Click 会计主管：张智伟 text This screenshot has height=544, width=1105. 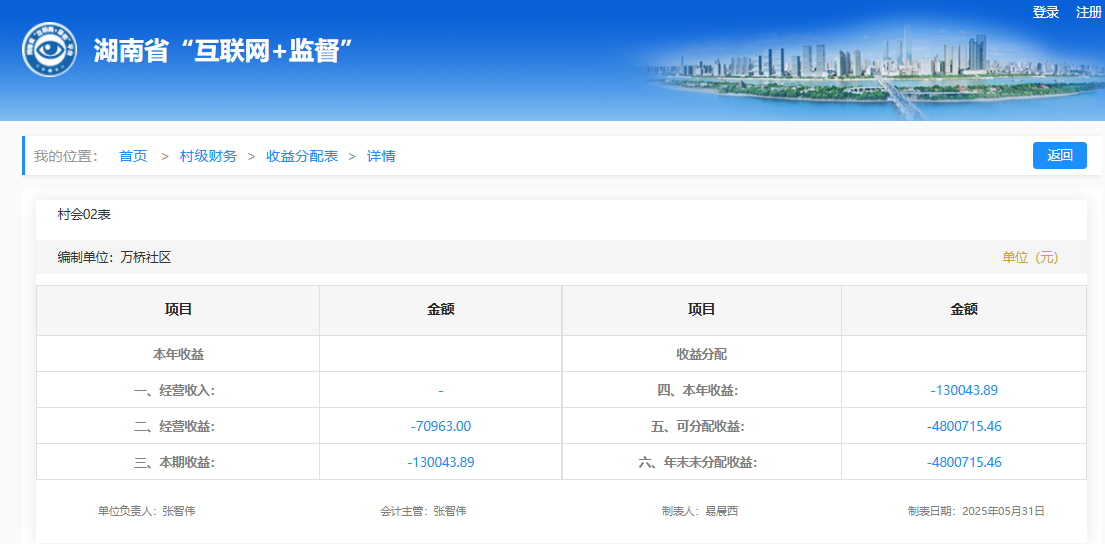click(x=423, y=511)
